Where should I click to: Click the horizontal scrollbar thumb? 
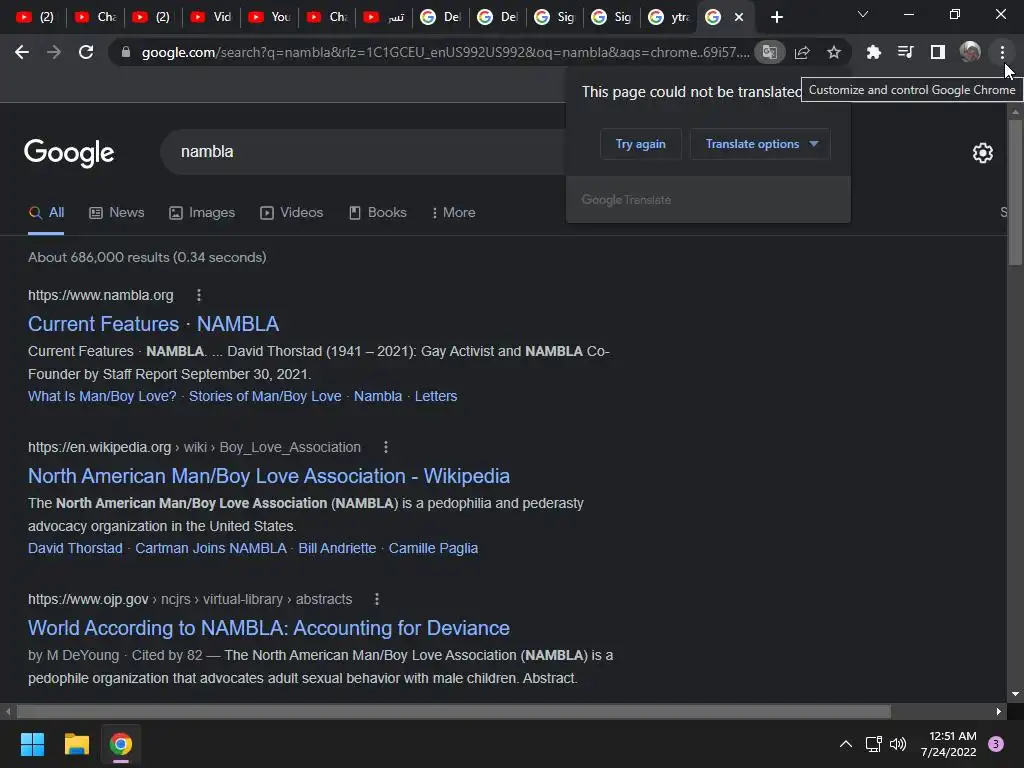tap(453, 711)
